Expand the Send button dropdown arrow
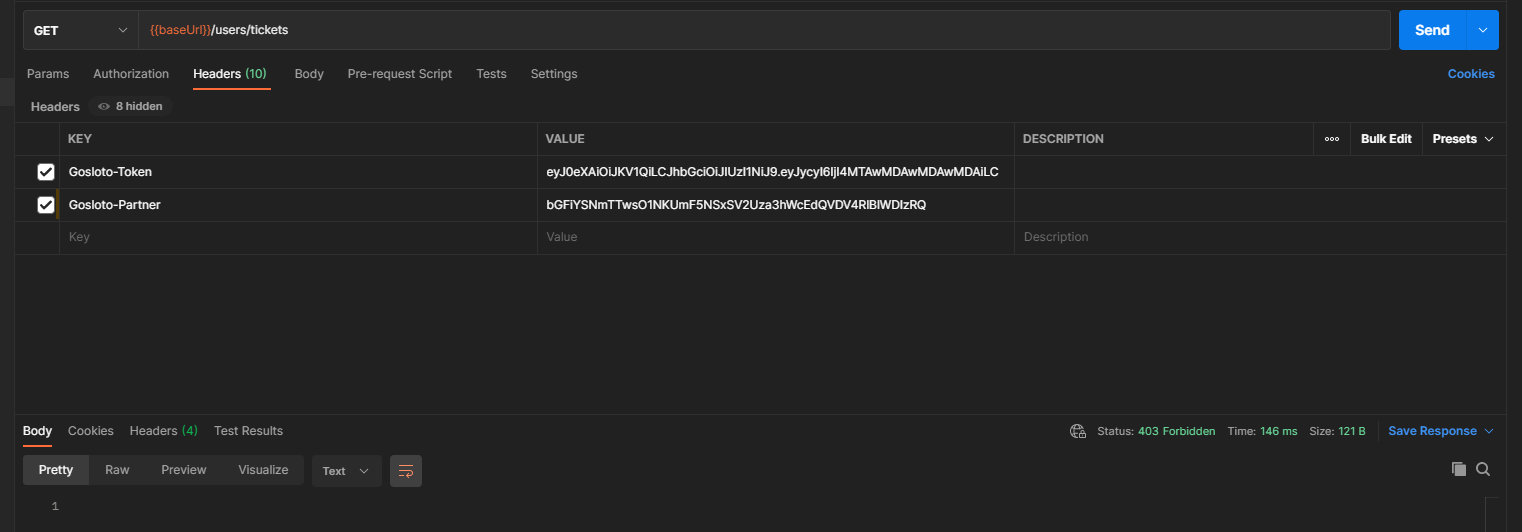The image size is (1522, 532). pyautogui.click(x=1482, y=30)
